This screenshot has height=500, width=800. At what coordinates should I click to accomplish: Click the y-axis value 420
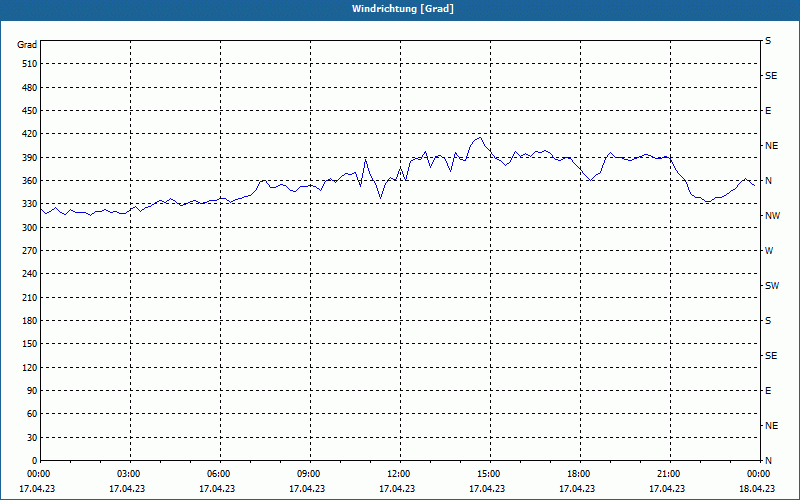(x=30, y=134)
